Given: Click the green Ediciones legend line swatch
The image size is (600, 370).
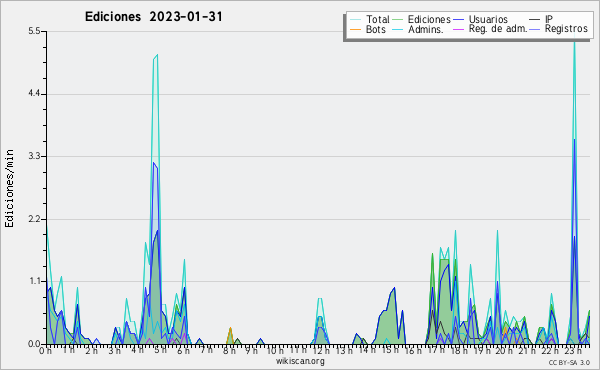Looking at the screenshot, I should click(x=398, y=20).
